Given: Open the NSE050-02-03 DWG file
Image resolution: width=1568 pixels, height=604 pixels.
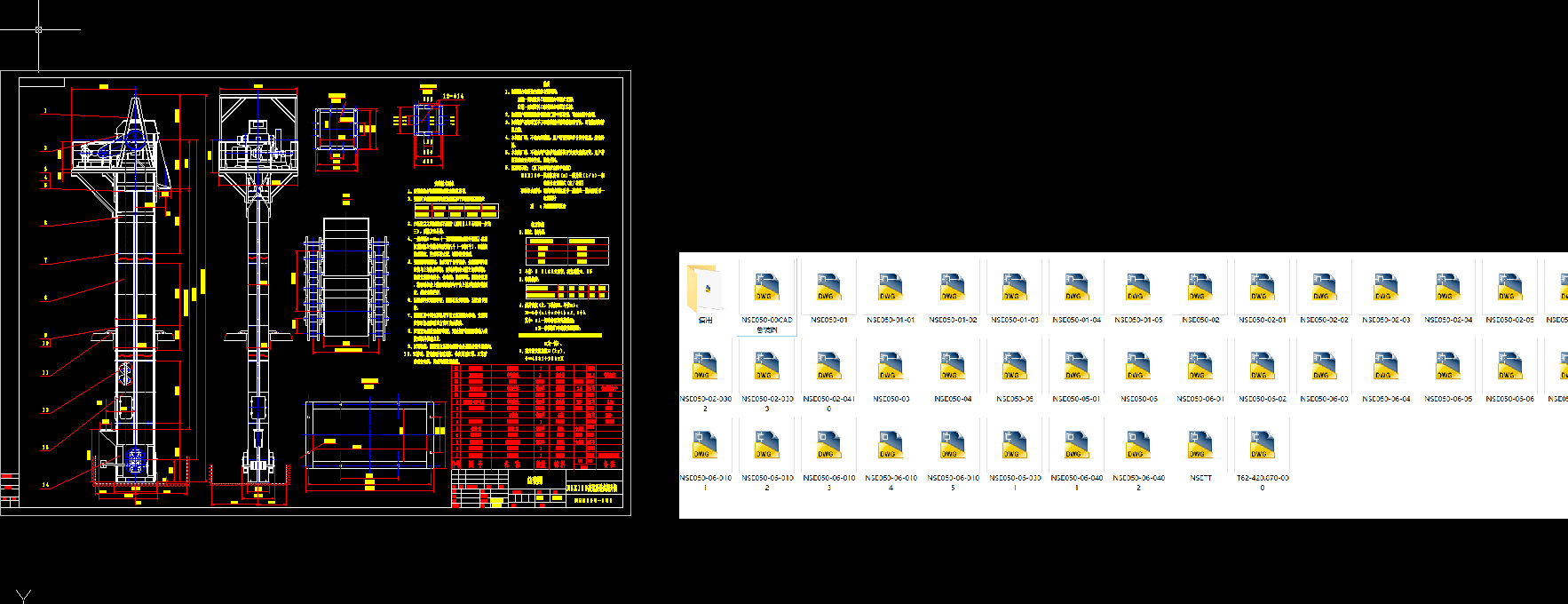Looking at the screenshot, I should point(1386,295).
